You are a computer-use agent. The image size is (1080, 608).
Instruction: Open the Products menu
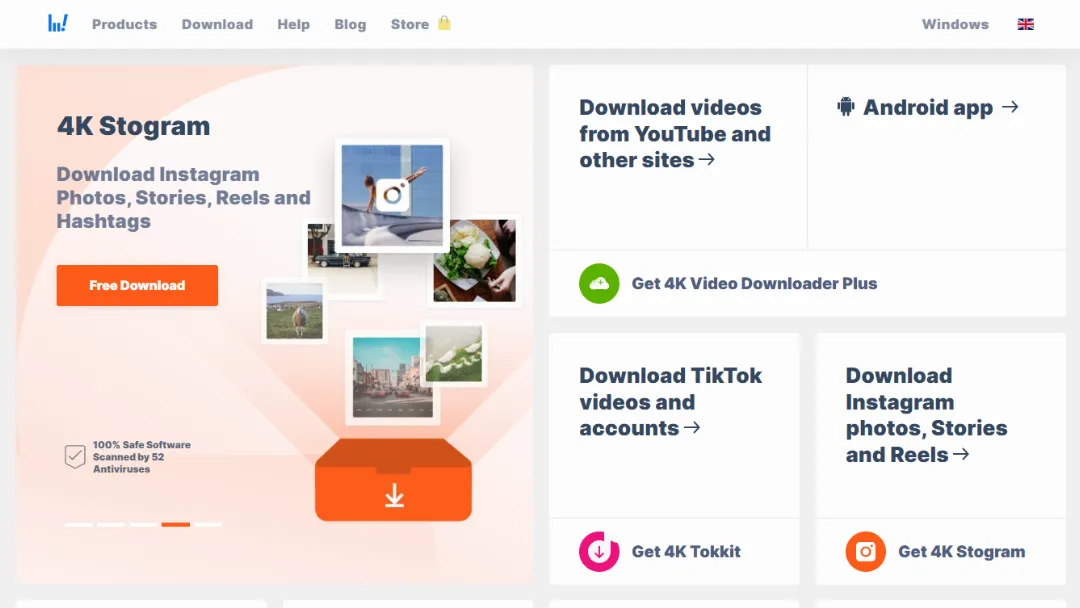[x=125, y=24]
